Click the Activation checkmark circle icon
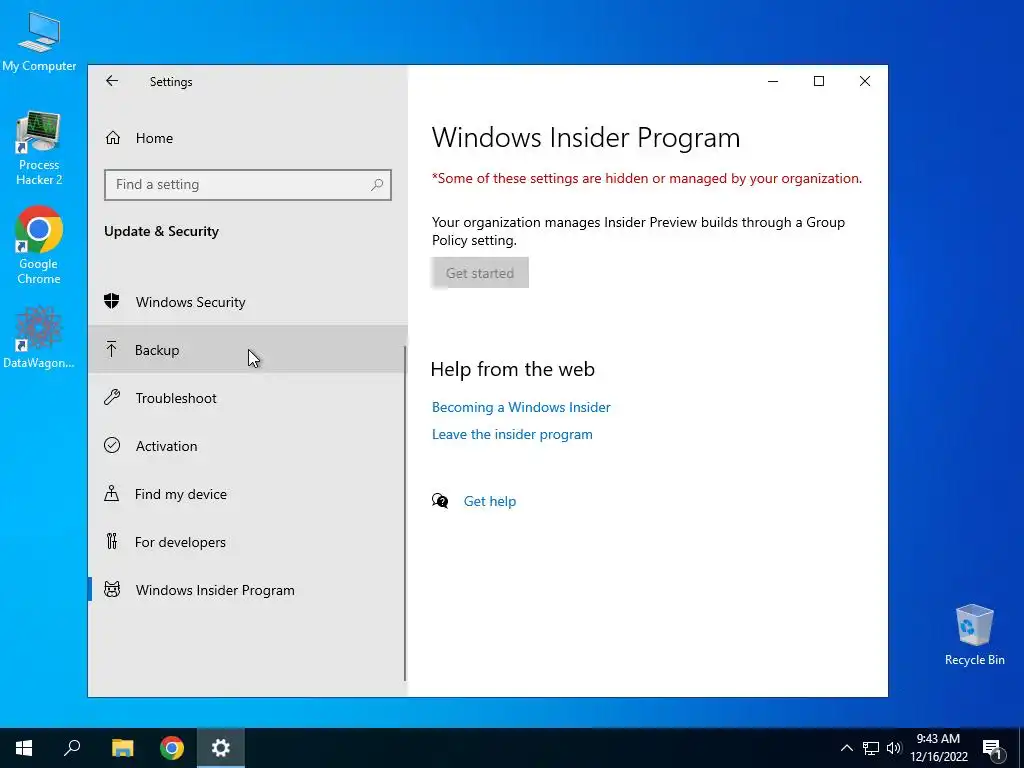Image resolution: width=1024 pixels, height=768 pixels. tap(112, 445)
